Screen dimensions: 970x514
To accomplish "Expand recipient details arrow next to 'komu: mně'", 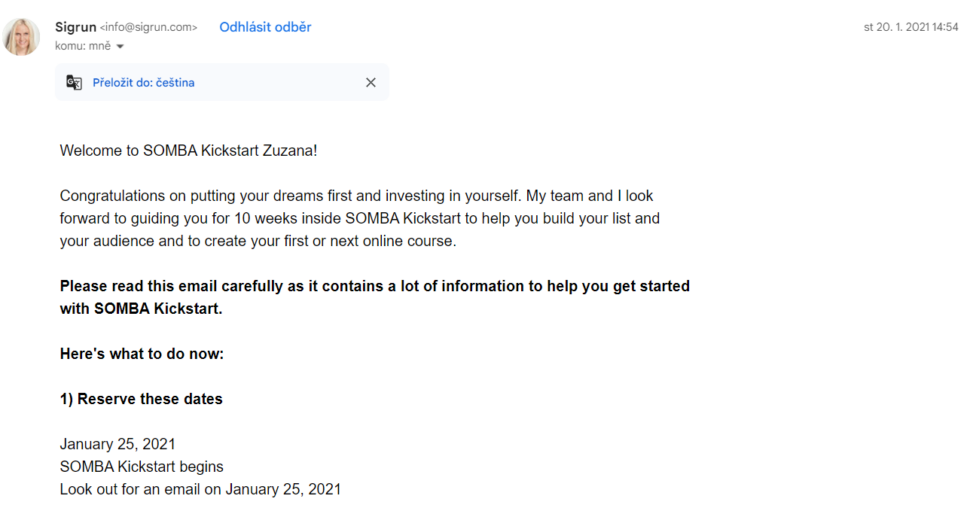I will pyautogui.click(x=120, y=47).
